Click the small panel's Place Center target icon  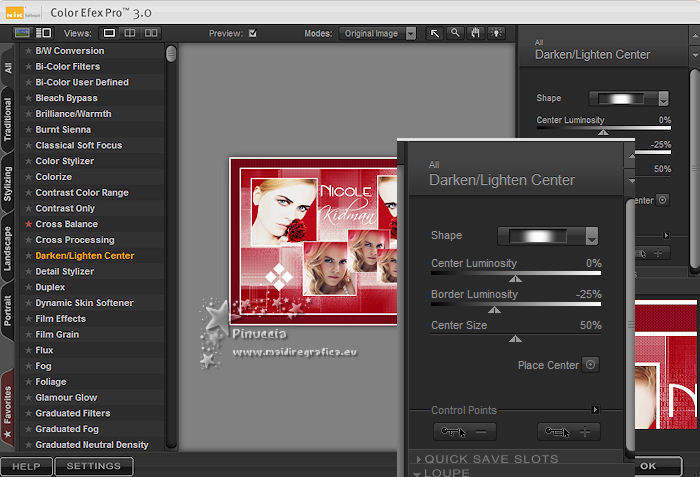point(663,200)
